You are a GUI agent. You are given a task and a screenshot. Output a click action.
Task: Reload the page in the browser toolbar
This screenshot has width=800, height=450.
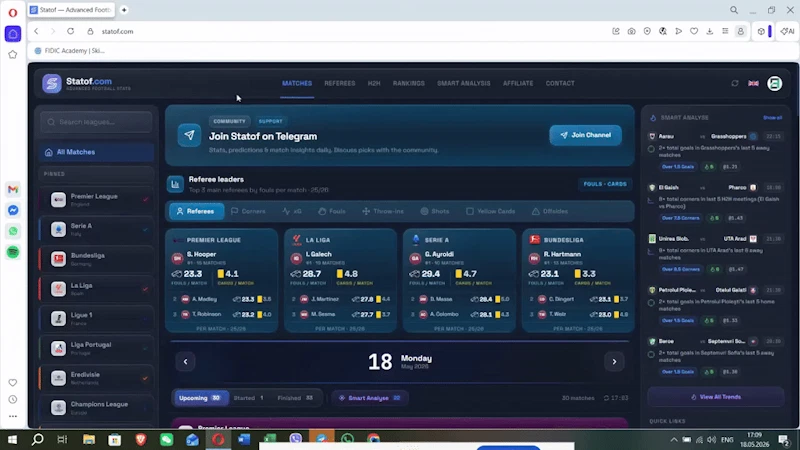70,31
